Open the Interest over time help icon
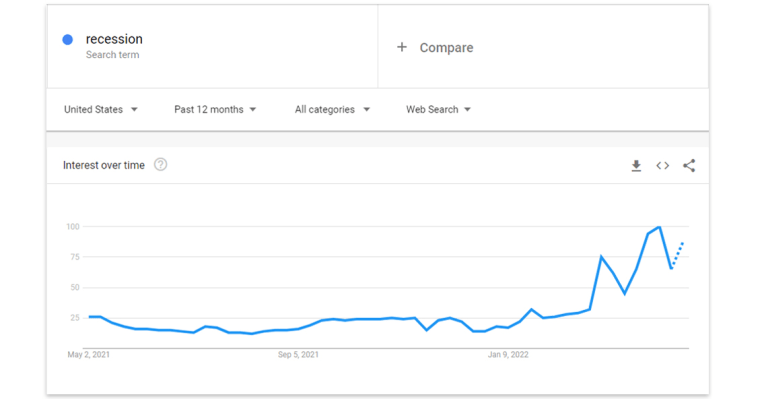Image resolution: width=760 pixels, height=399 pixels. click(160, 165)
